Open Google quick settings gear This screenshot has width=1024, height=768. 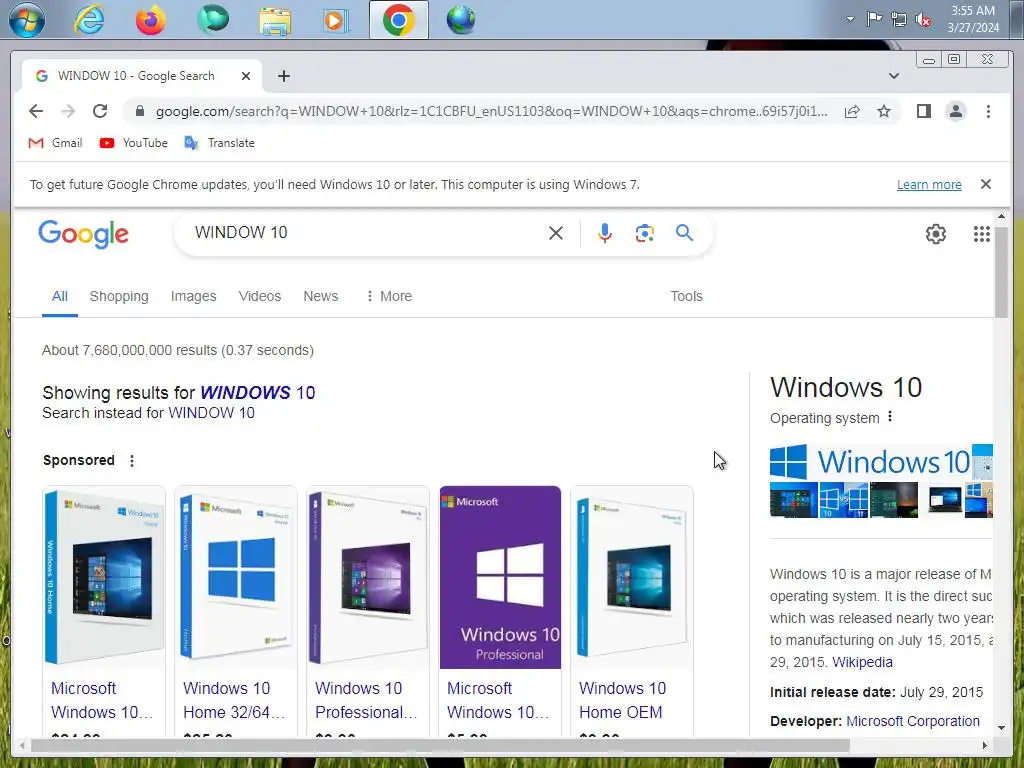936,234
